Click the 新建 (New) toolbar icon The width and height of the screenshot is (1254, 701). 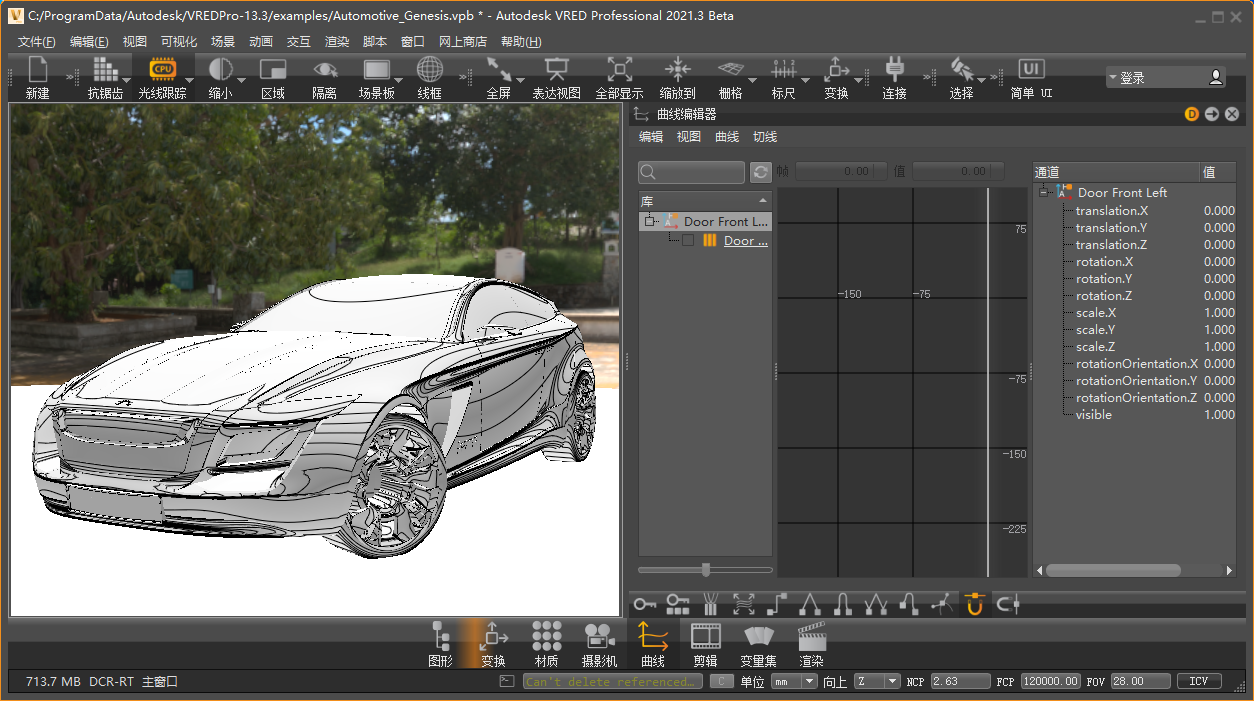(37, 70)
